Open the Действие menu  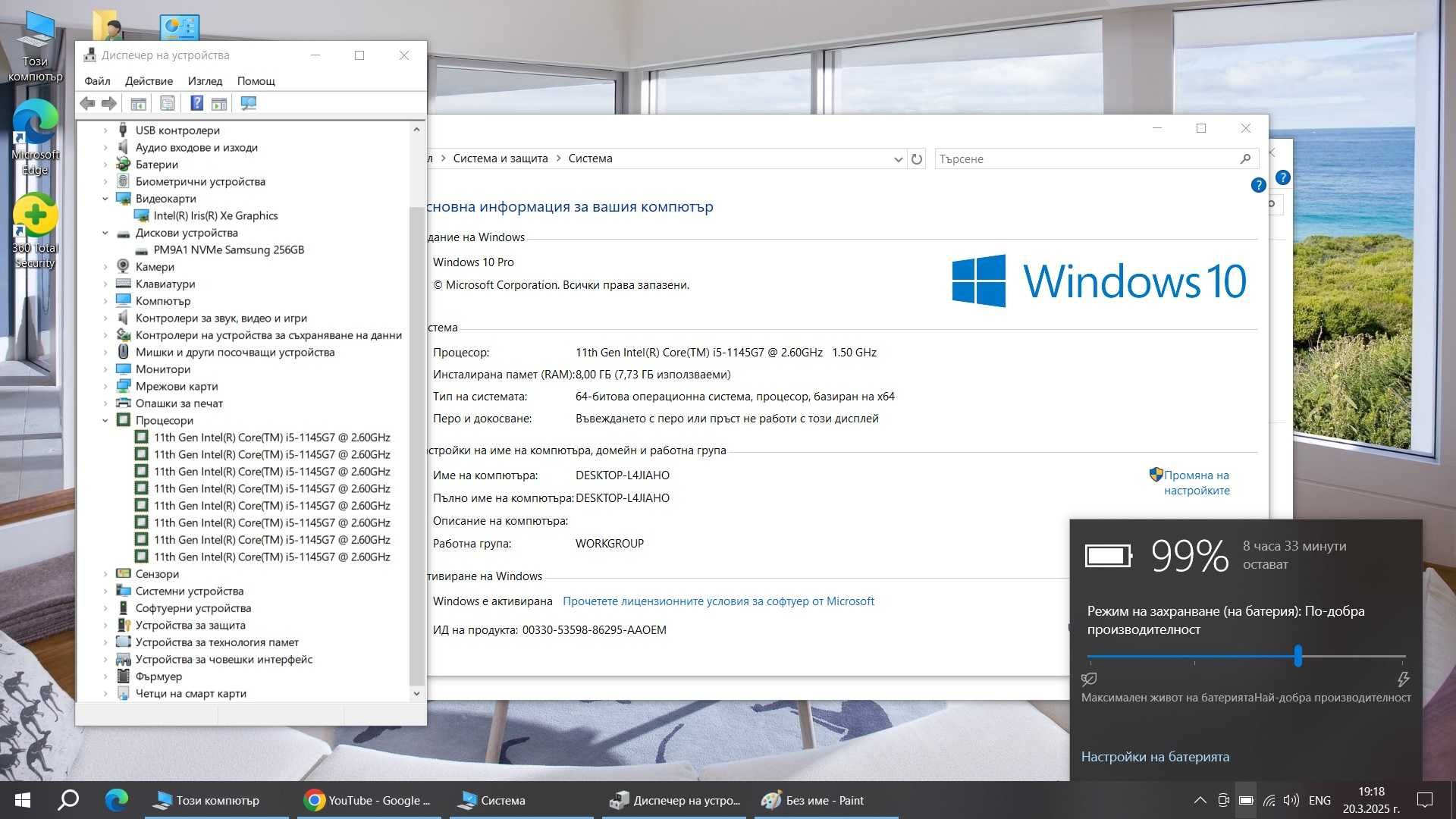[x=149, y=81]
